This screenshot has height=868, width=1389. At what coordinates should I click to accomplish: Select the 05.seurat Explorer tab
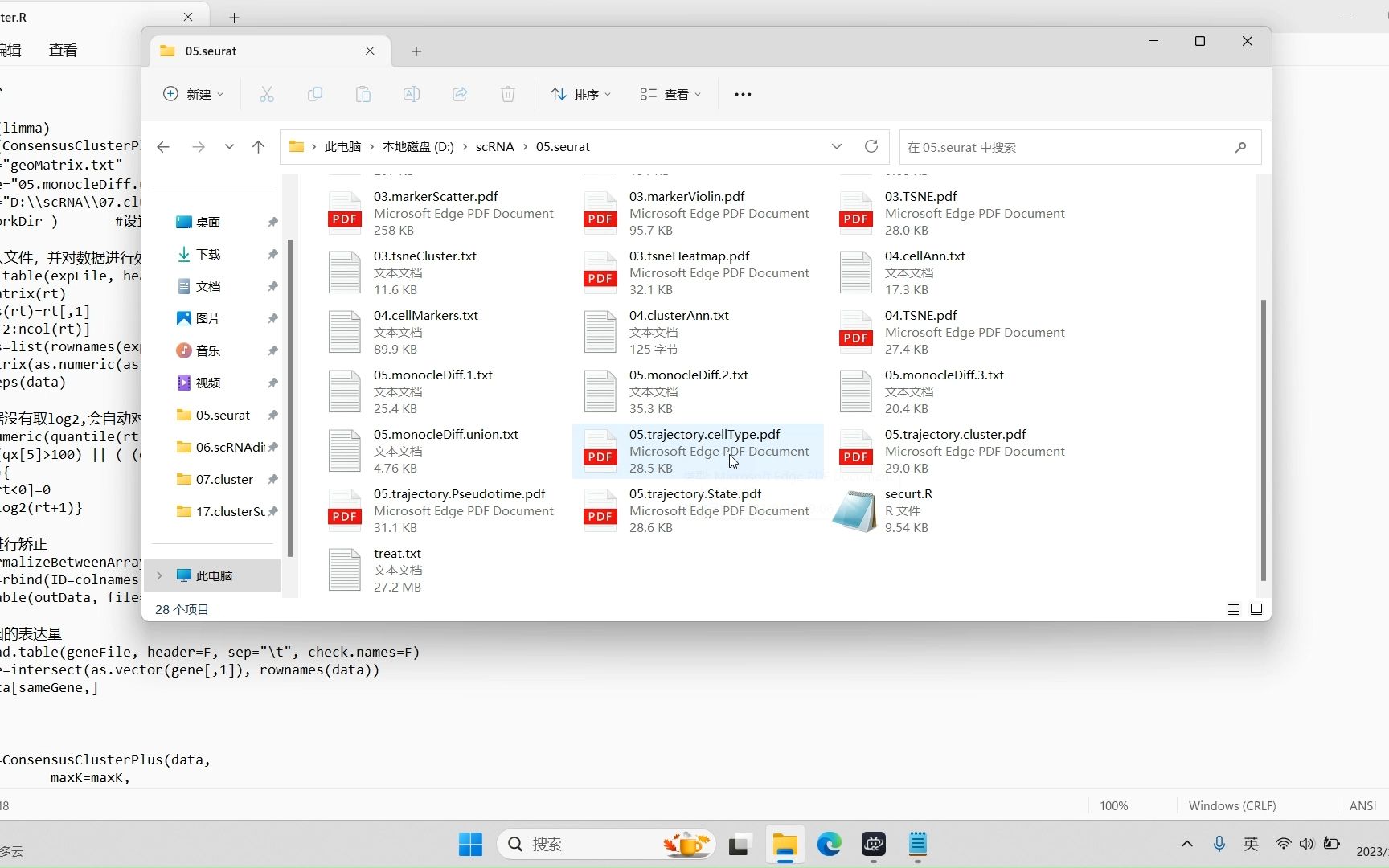270,51
